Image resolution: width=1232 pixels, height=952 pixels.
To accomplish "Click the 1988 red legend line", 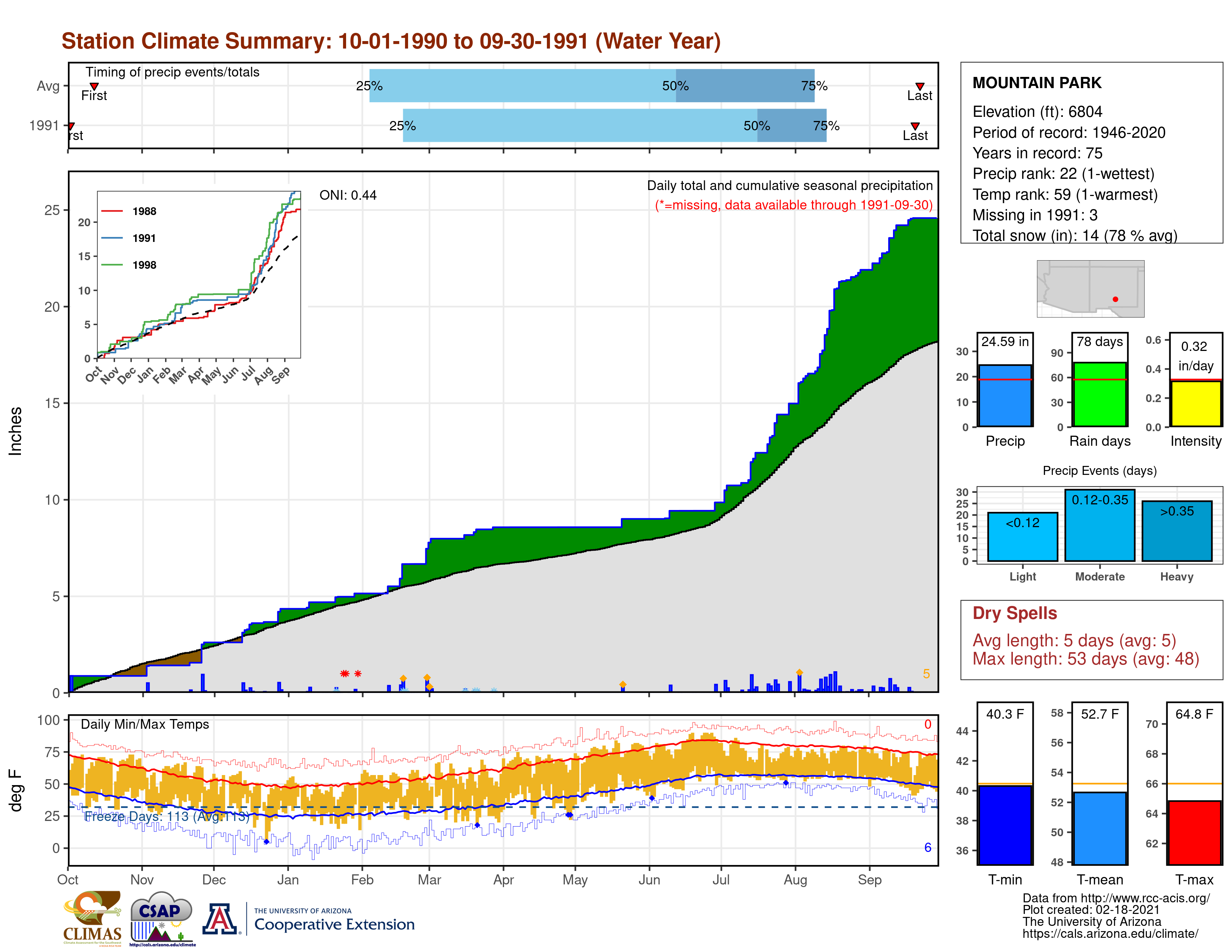I will (x=112, y=211).
